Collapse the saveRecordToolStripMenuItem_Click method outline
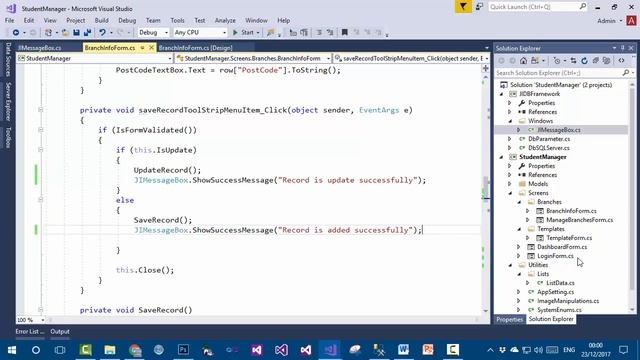 coord(40,109)
